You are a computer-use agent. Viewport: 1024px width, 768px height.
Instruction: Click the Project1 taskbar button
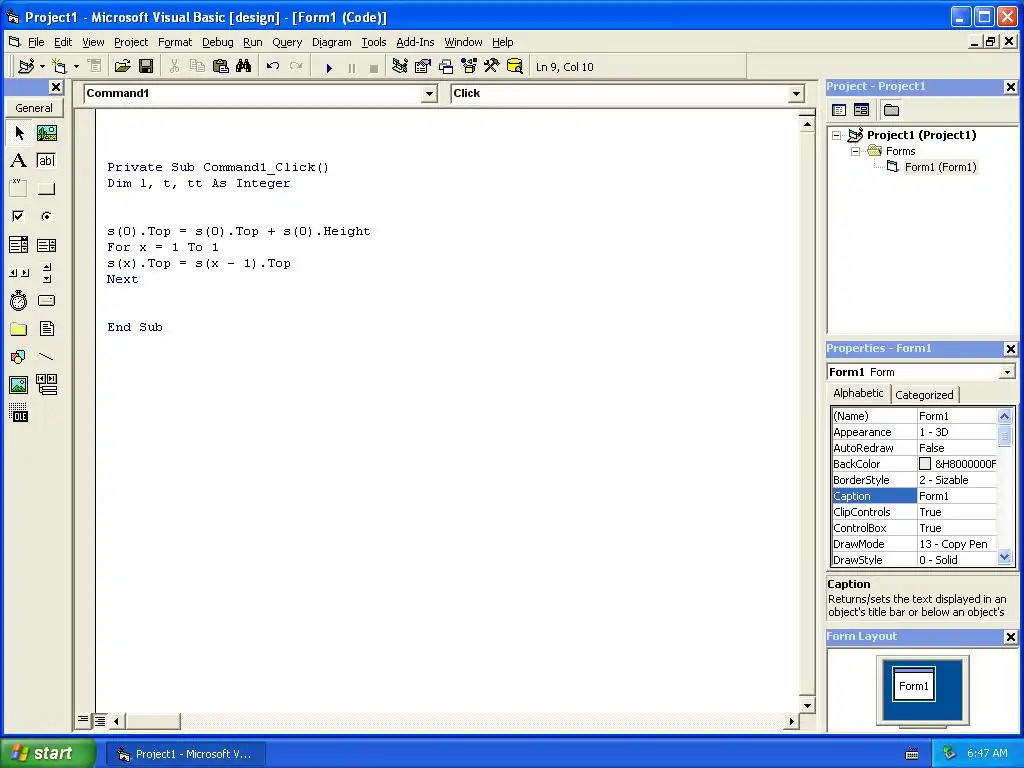point(186,754)
